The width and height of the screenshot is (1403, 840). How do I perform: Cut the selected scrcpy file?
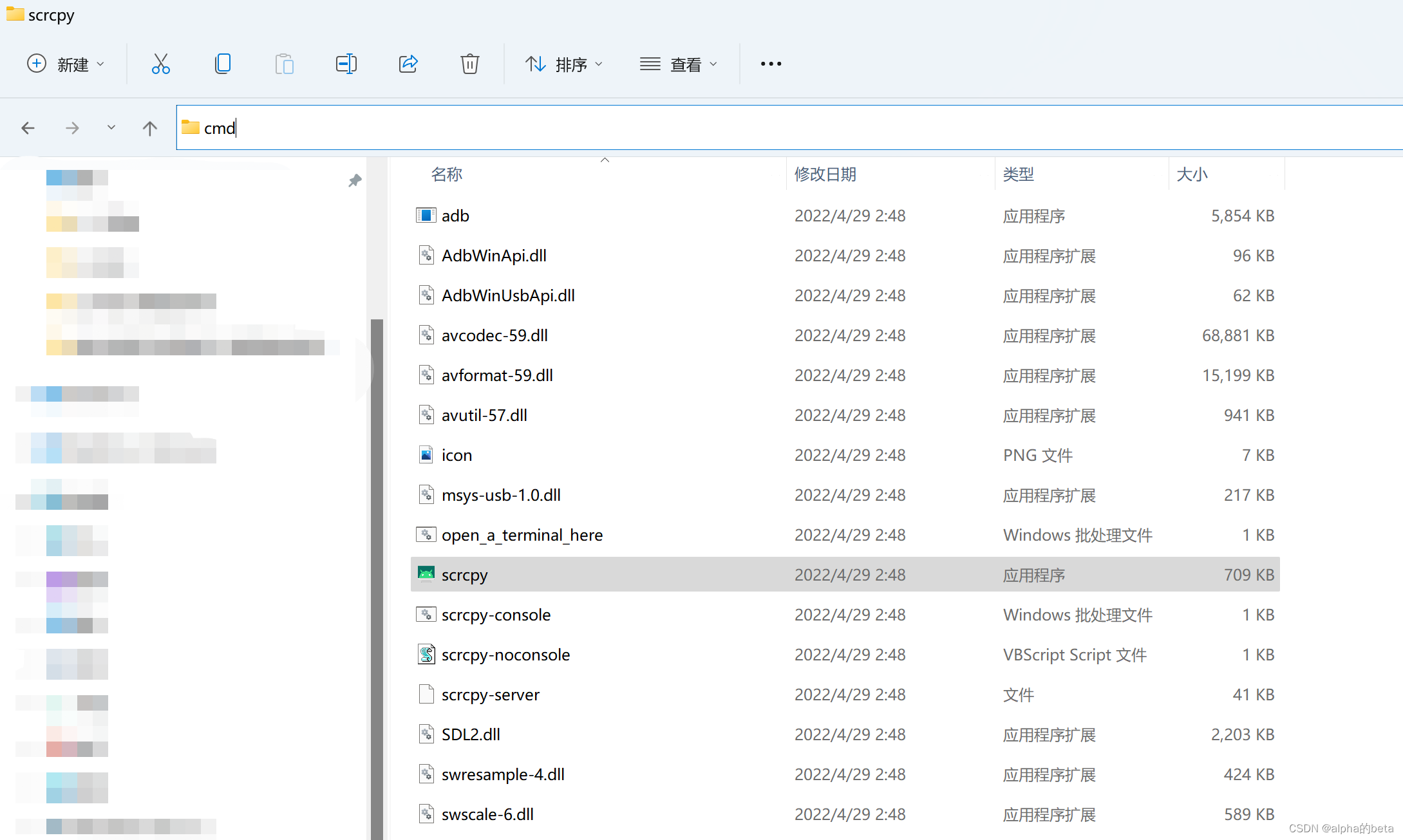click(160, 64)
